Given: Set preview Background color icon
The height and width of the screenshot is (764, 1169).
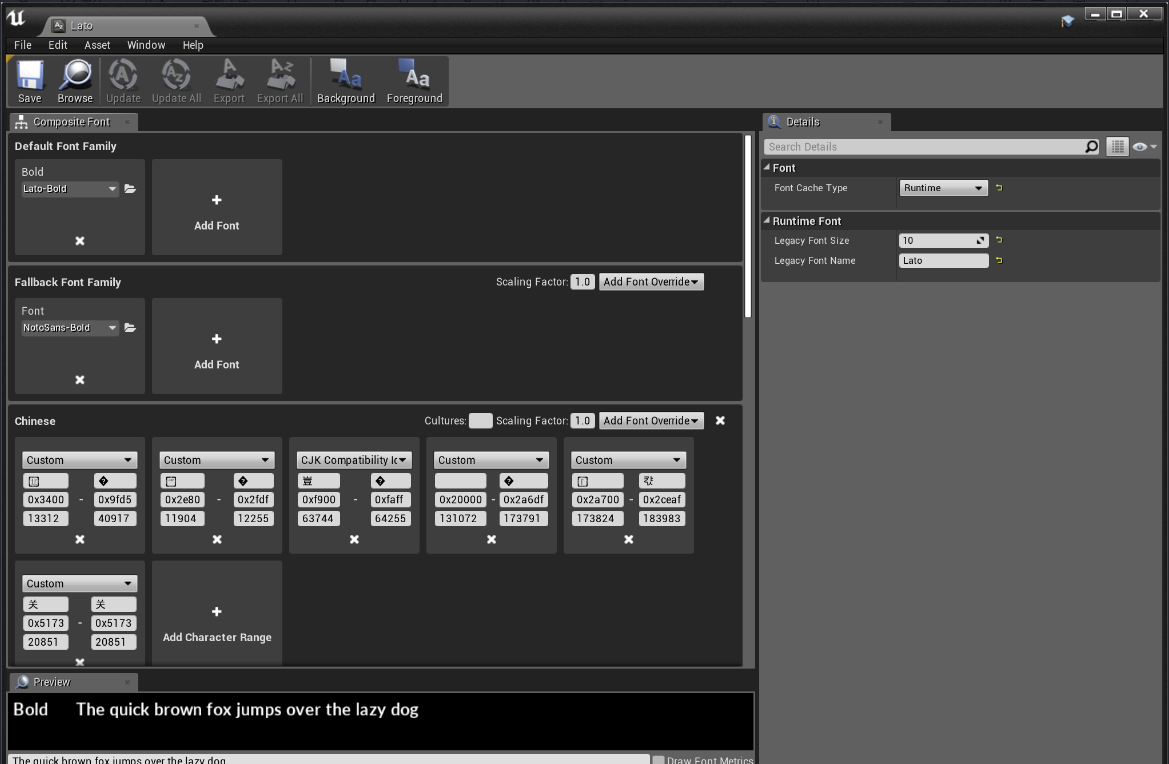Looking at the screenshot, I should (x=345, y=80).
